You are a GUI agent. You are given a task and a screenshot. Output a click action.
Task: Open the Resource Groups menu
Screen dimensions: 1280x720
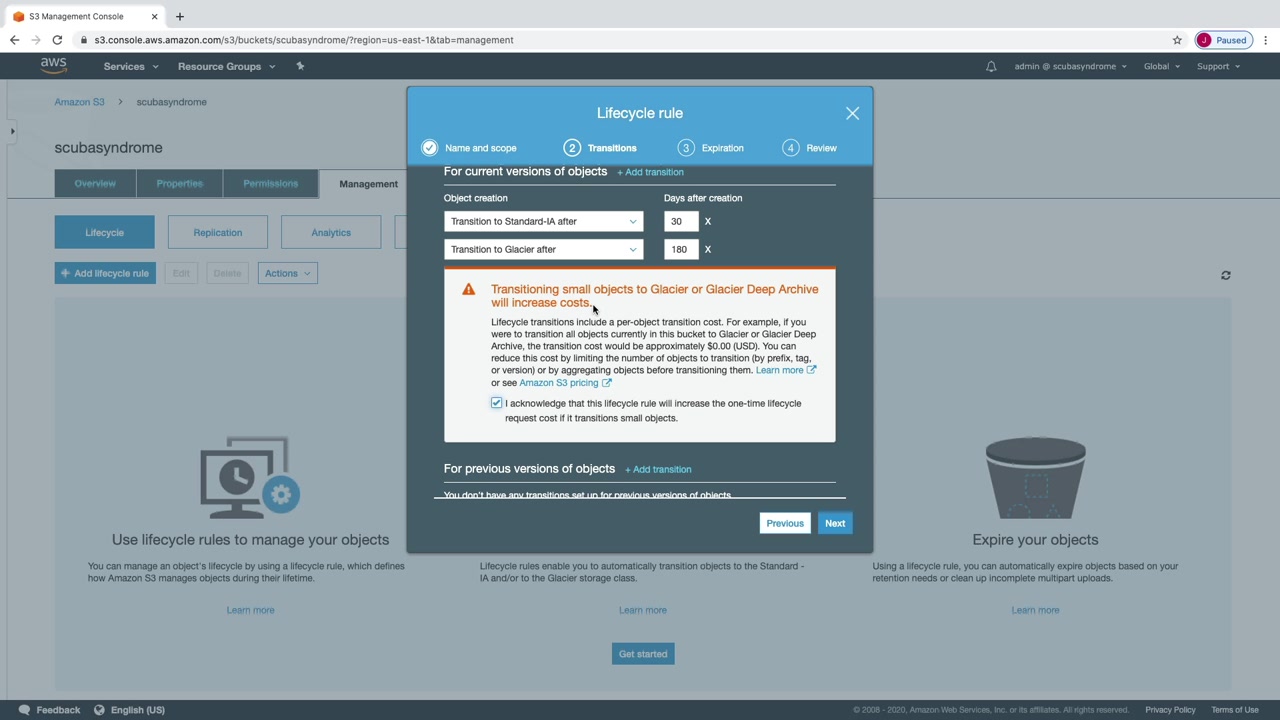click(225, 66)
